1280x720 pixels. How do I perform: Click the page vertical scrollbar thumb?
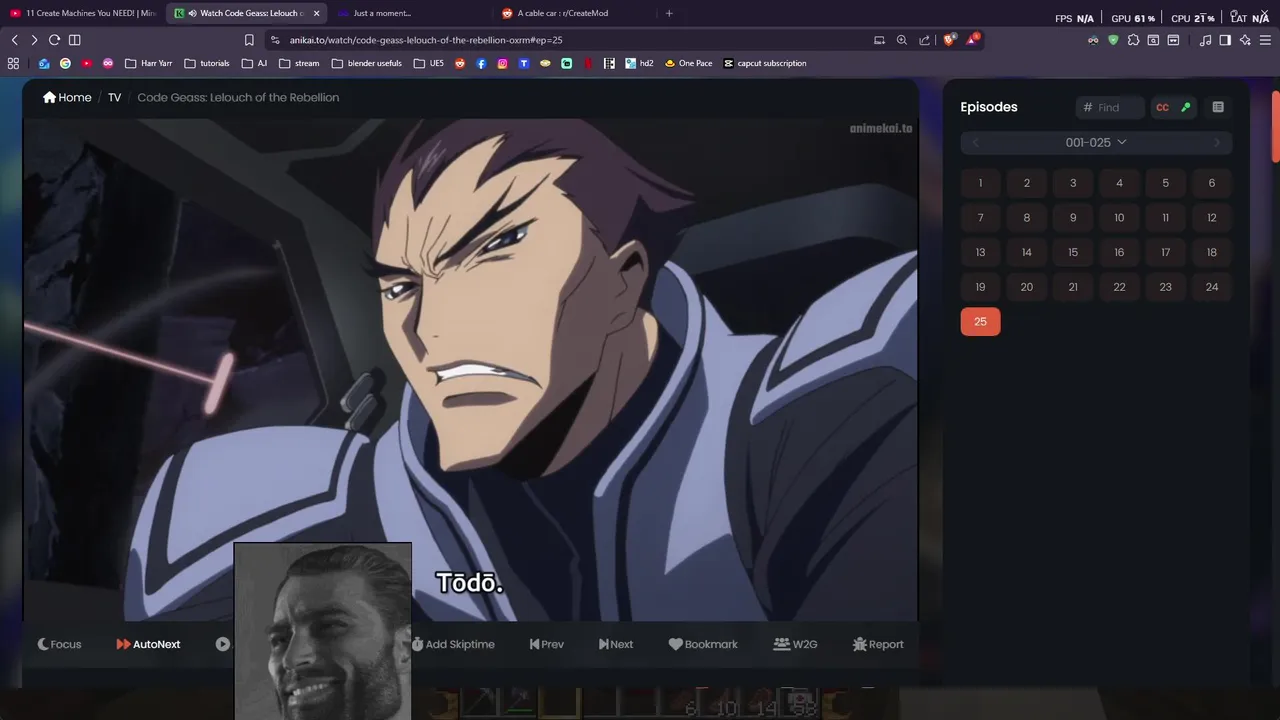coord(1275,125)
